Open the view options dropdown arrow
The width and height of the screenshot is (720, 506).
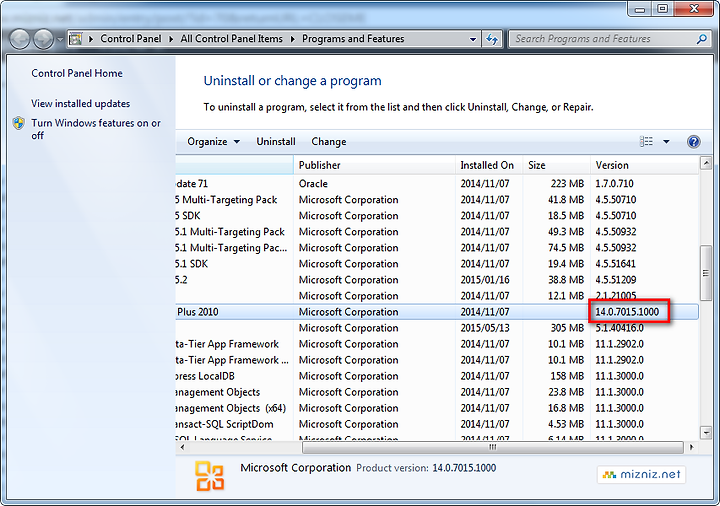pos(666,142)
